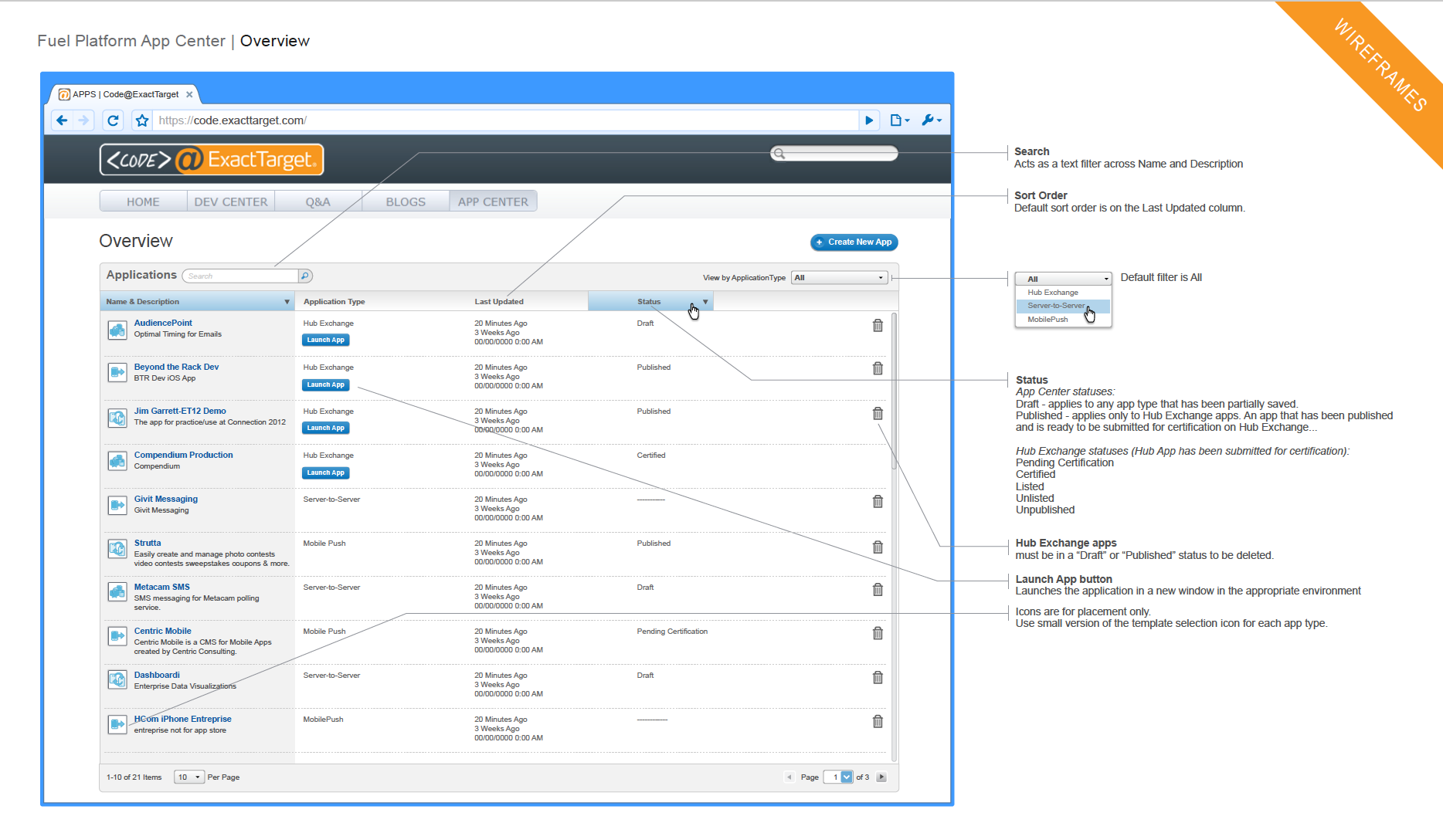Bookmark page using the star icon
This screenshot has height=840, width=1443.
pyautogui.click(x=142, y=120)
